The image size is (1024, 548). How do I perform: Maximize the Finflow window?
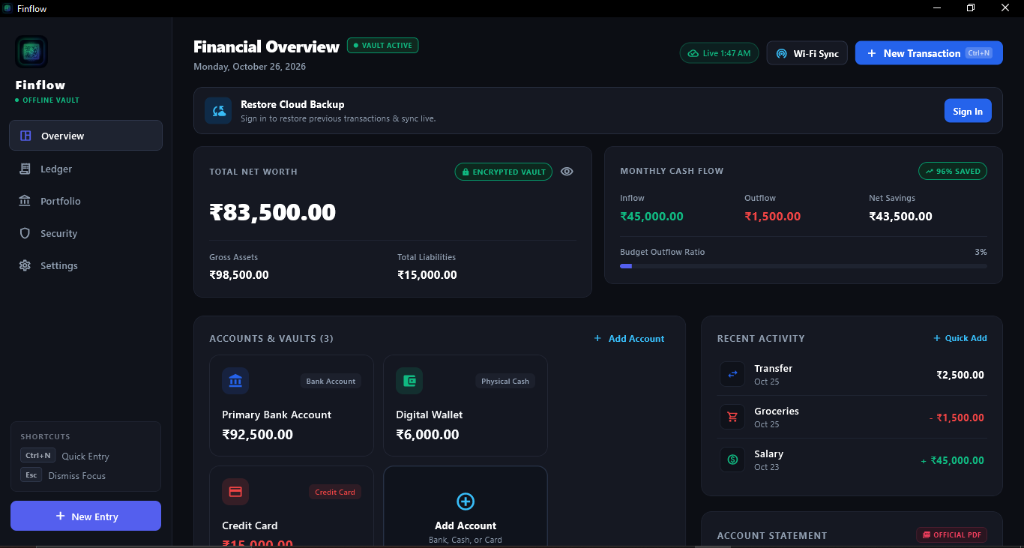pyautogui.click(x=971, y=8)
